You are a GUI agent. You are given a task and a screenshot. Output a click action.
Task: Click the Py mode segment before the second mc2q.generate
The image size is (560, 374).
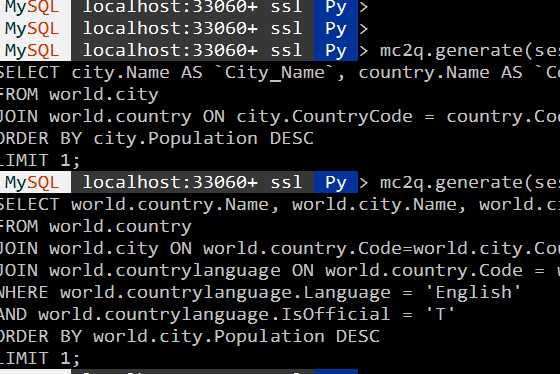[x=336, y=183]
